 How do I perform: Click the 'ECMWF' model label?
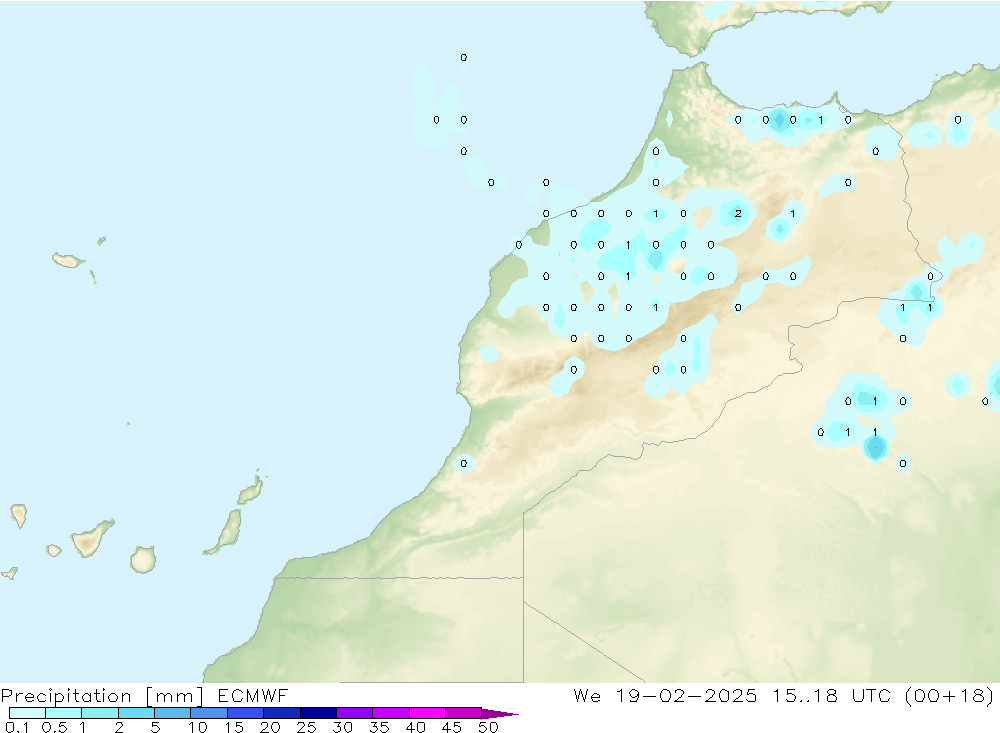pos(253,695)
